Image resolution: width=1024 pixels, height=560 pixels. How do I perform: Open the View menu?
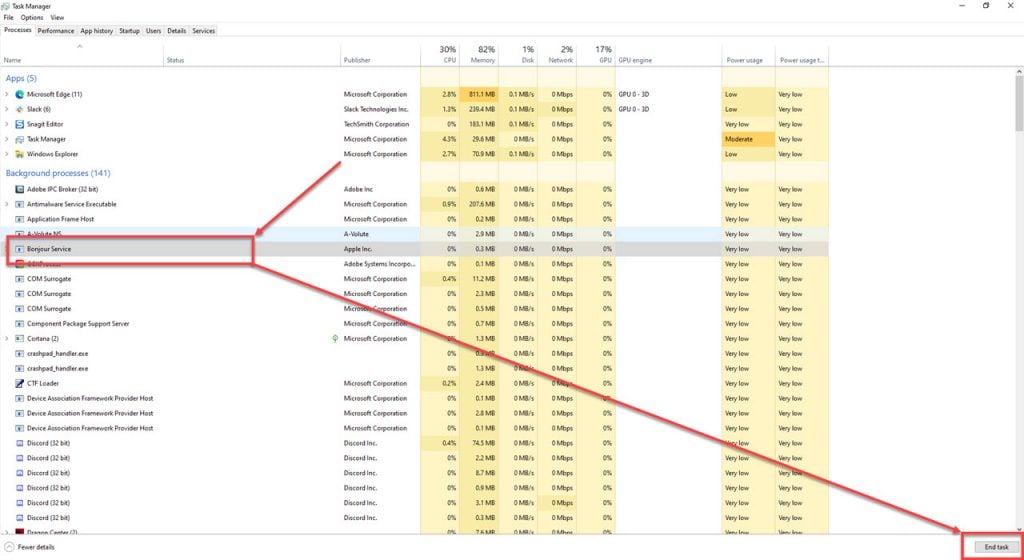point(57,18)
